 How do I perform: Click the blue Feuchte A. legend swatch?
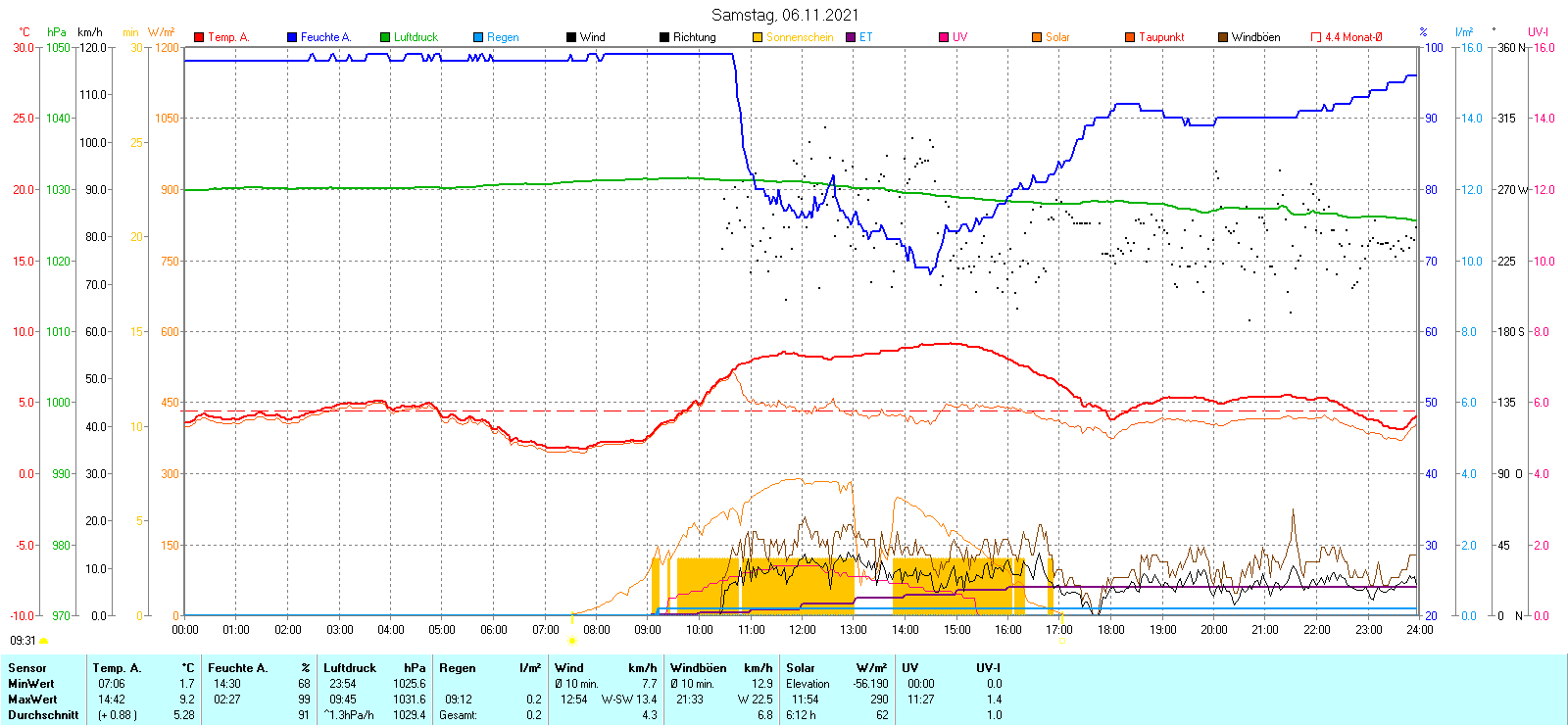point(292,37)
